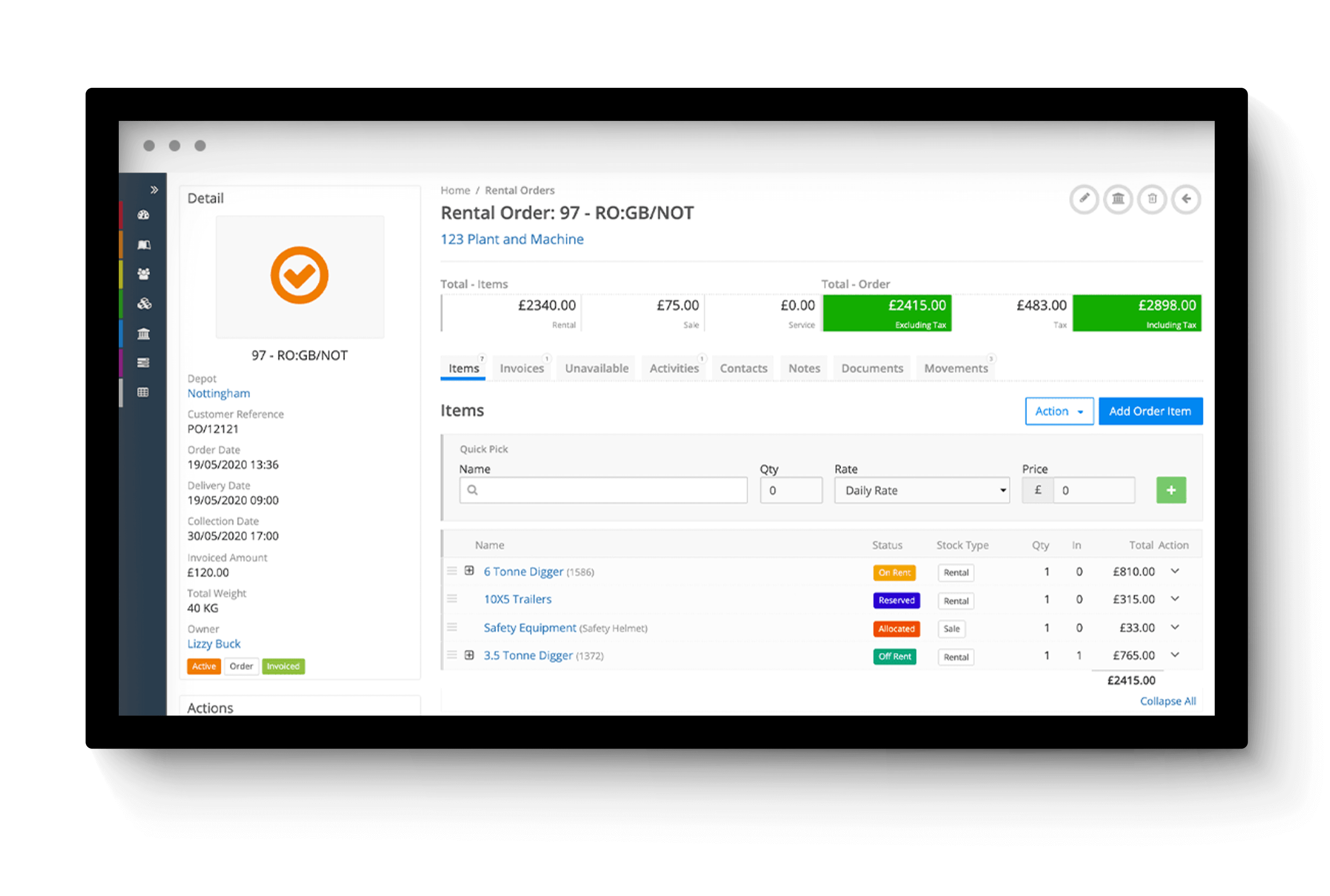Image resolution: width=1330 pixels, height=896 pixels.
Task: Expand the 6 Tonne Digger row details
Action: tap(470, 571)
